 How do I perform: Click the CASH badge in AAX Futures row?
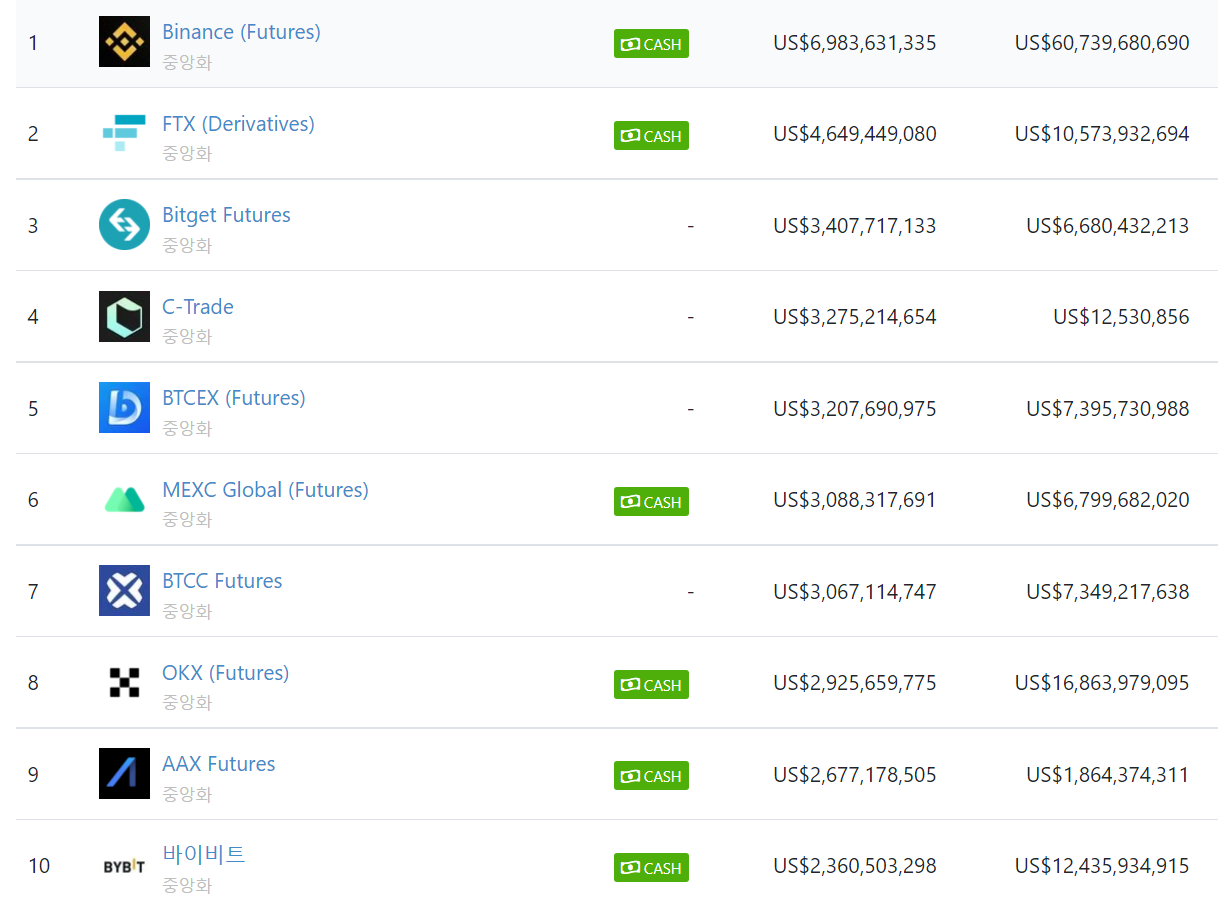pos(651,776)
